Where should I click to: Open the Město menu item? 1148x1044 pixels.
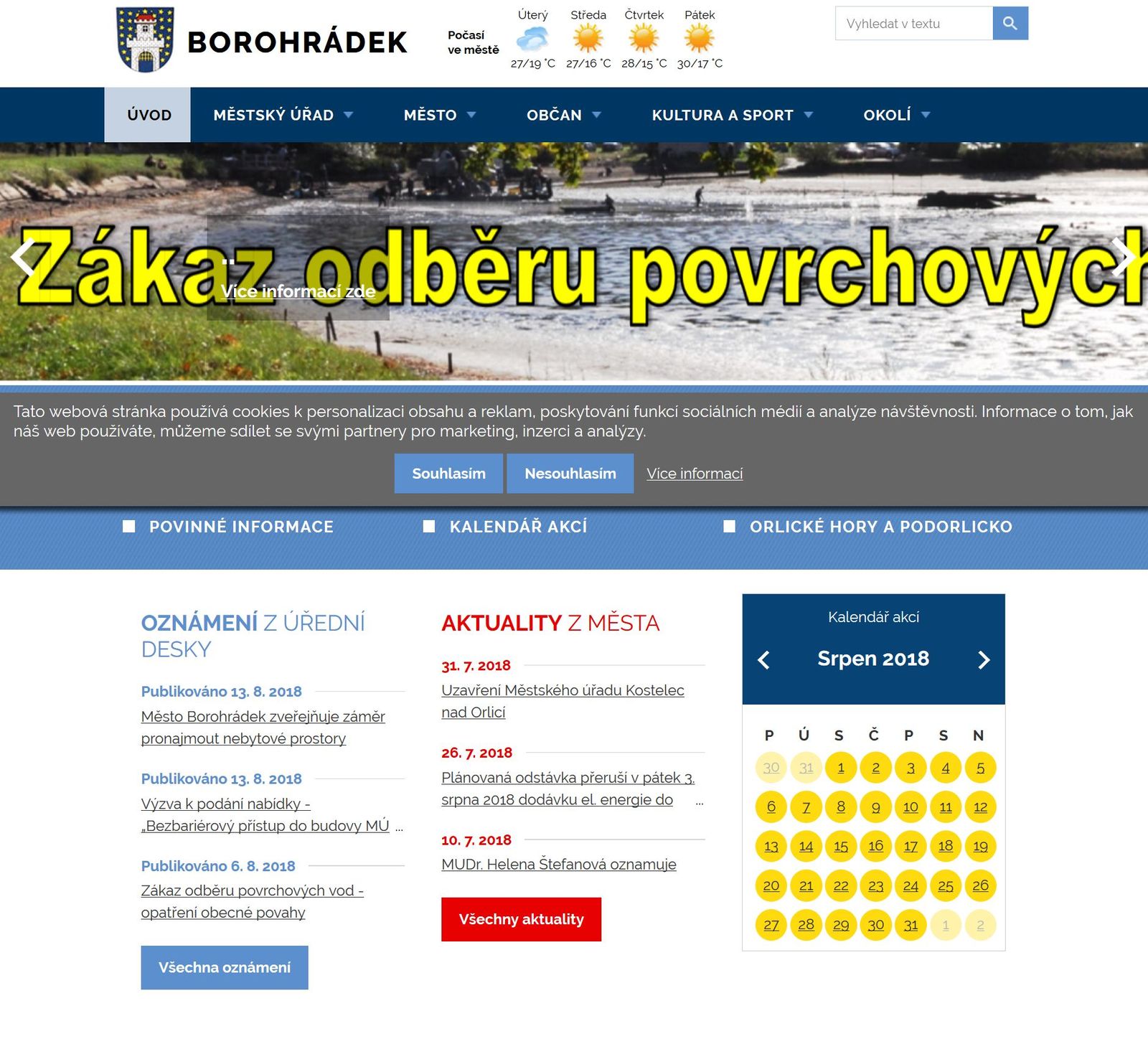[x=430, y=115]
